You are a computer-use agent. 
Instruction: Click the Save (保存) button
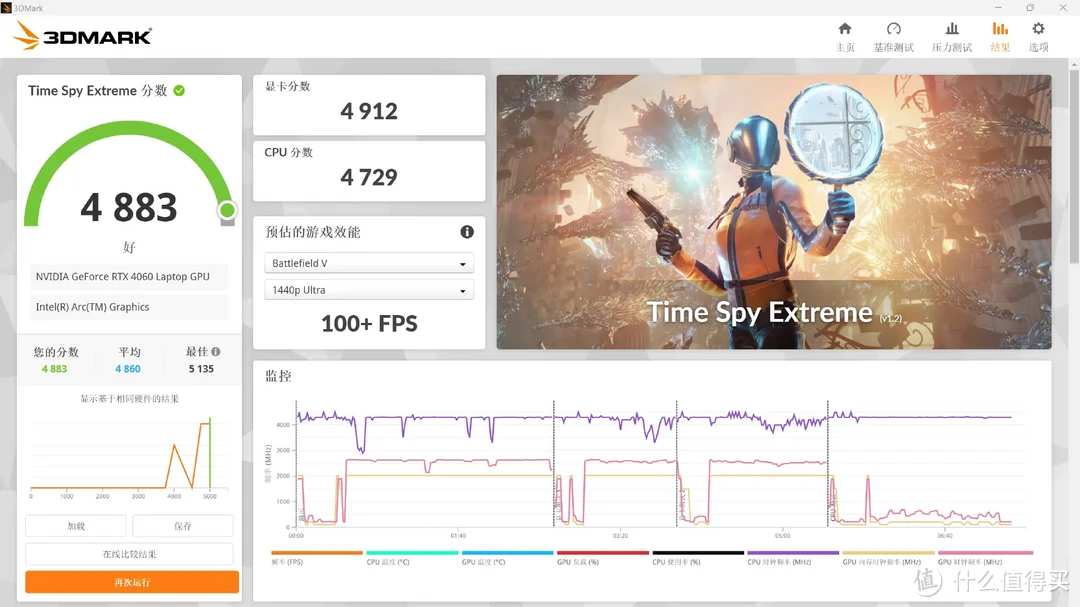coord(183,526)
